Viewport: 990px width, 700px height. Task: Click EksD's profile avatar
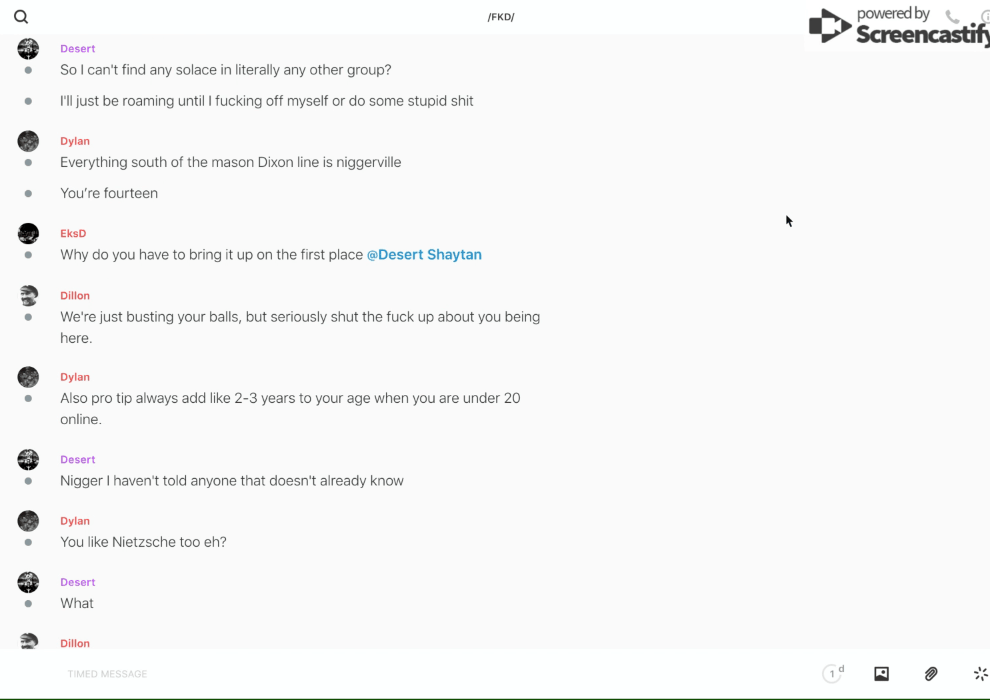(28, 234)
